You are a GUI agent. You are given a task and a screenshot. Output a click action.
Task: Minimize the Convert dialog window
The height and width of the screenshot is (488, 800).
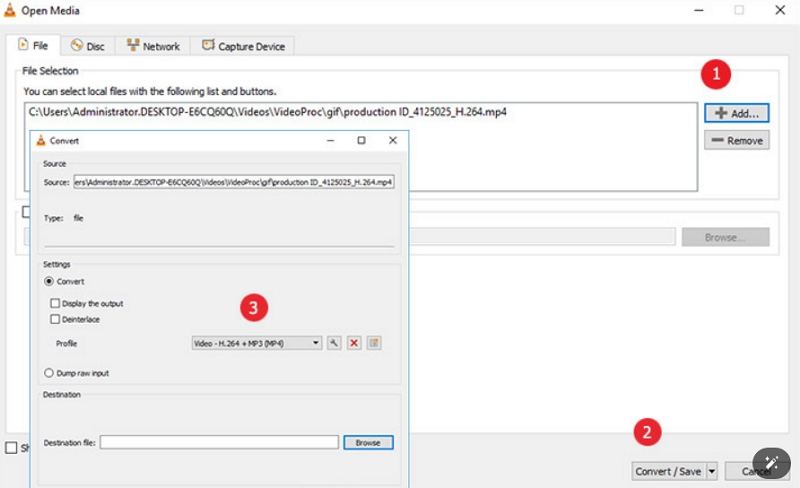click(x=331, y=140)
